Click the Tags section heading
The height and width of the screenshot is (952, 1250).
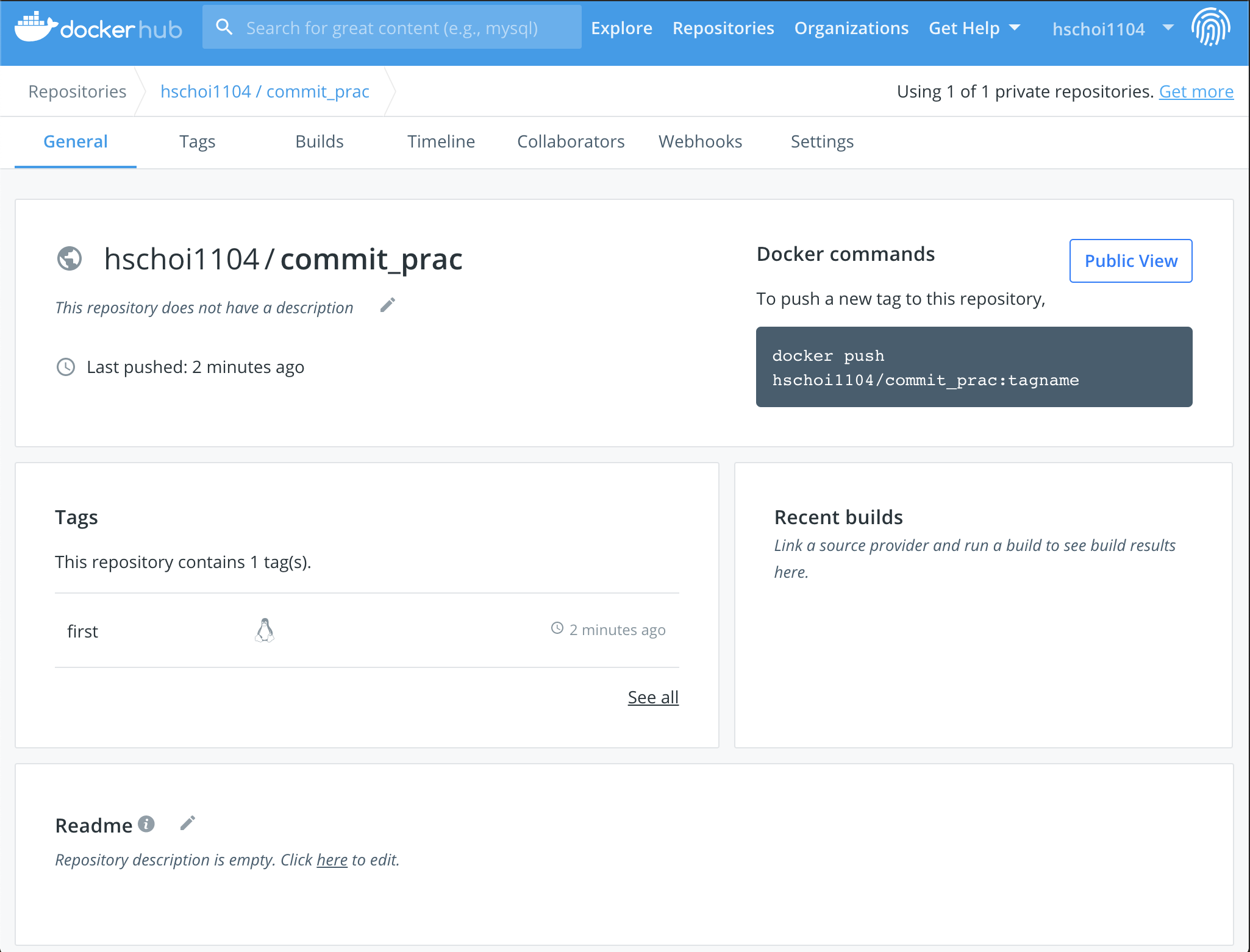click(x=76, y=517)
